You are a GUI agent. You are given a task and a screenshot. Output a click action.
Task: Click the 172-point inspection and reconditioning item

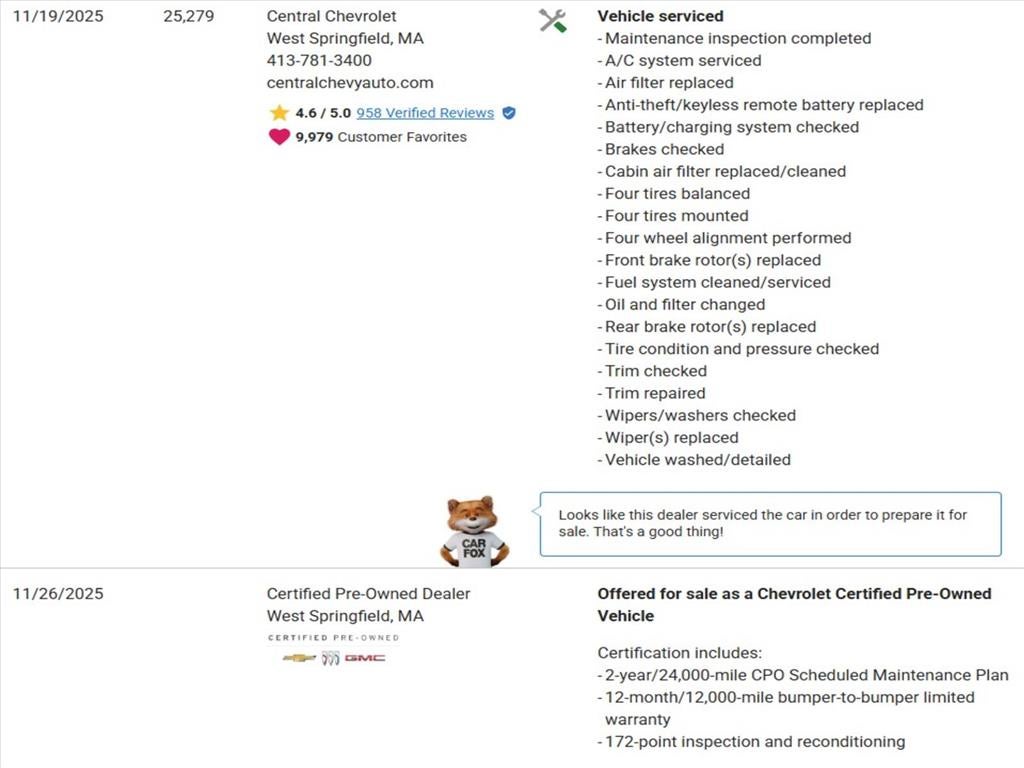(755, 741)
